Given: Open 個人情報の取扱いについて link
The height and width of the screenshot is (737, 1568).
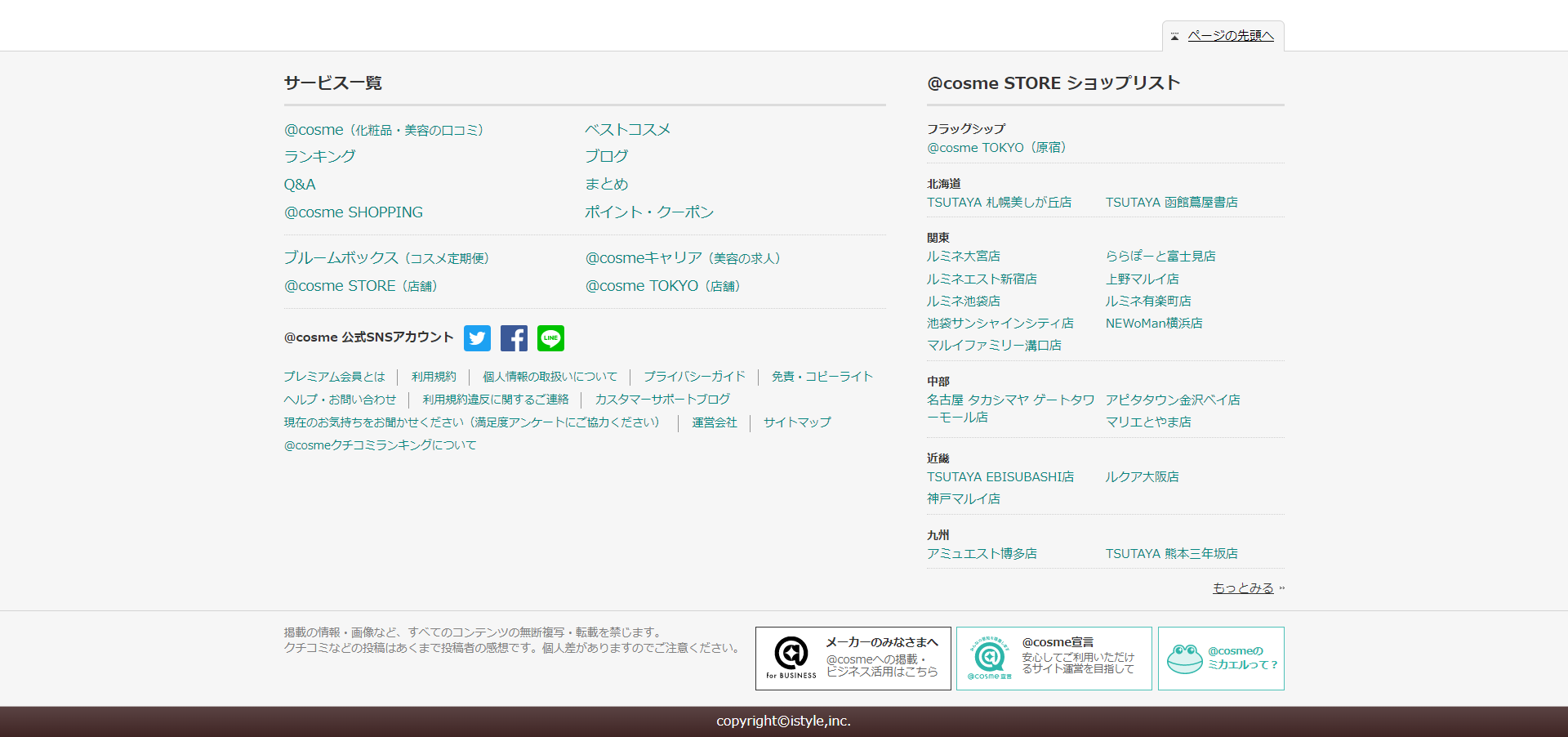Looking at the screenshot, I should (550, 377).
